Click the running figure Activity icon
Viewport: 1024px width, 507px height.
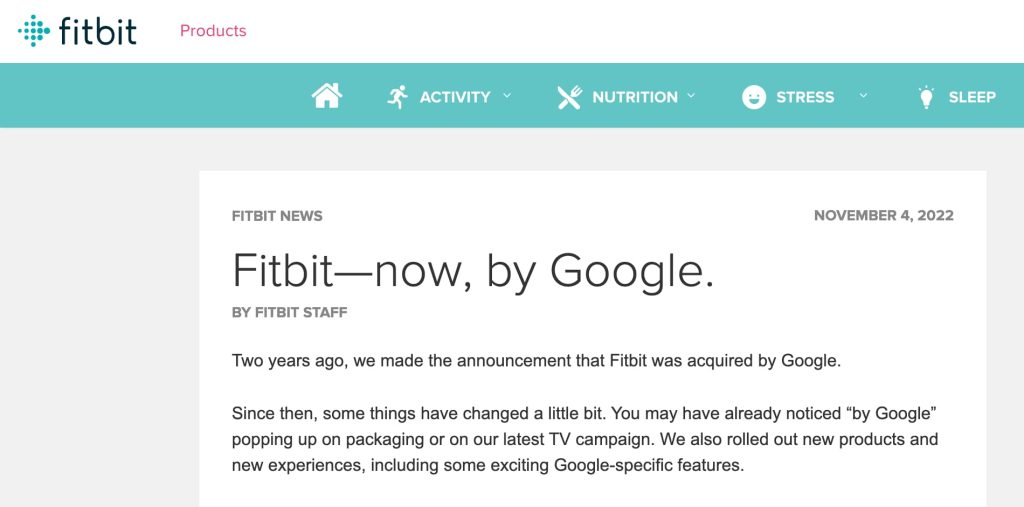point(398,97)
